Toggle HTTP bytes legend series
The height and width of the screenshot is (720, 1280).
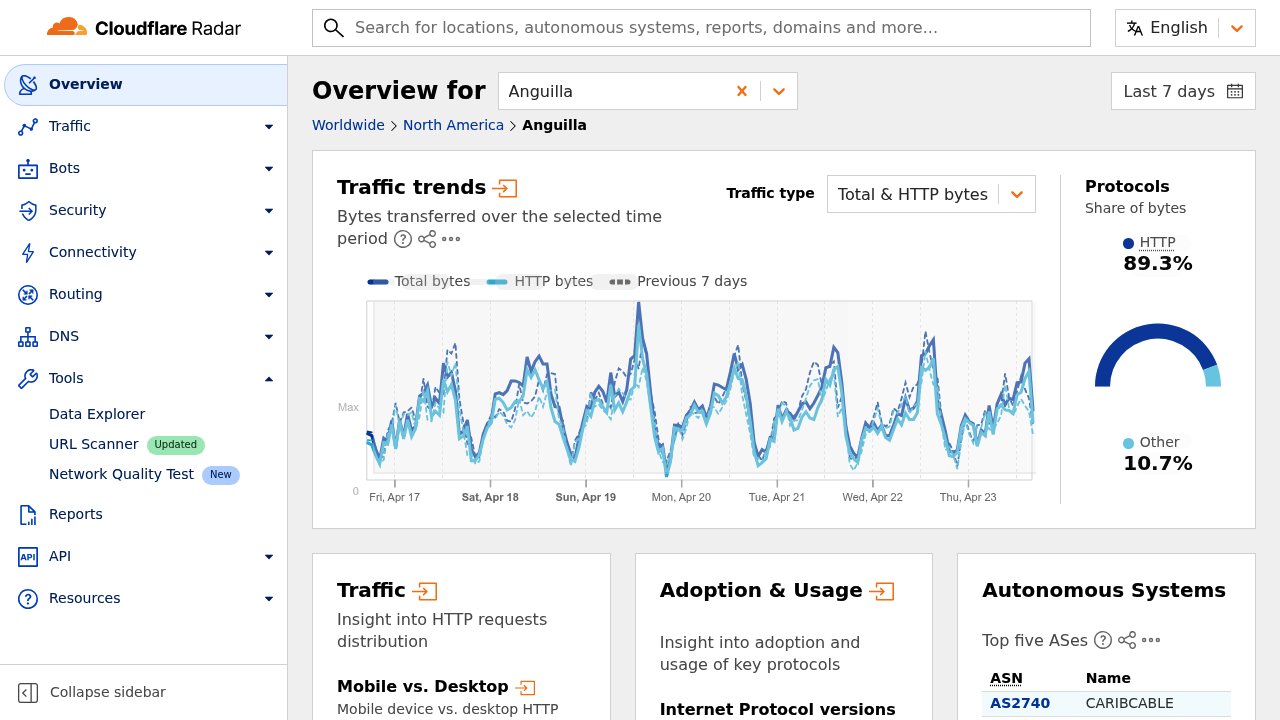click(540, 281)
